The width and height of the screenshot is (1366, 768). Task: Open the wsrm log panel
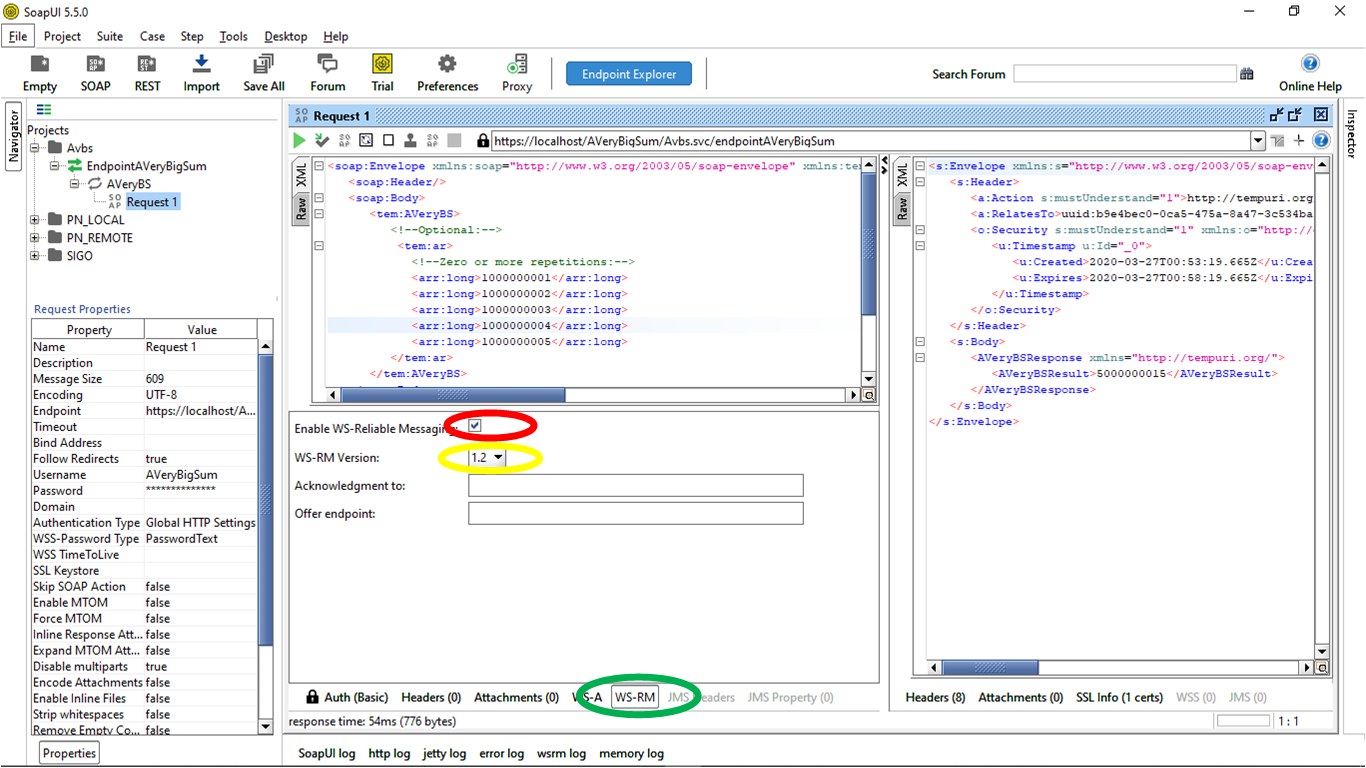[x=561, y=753]
